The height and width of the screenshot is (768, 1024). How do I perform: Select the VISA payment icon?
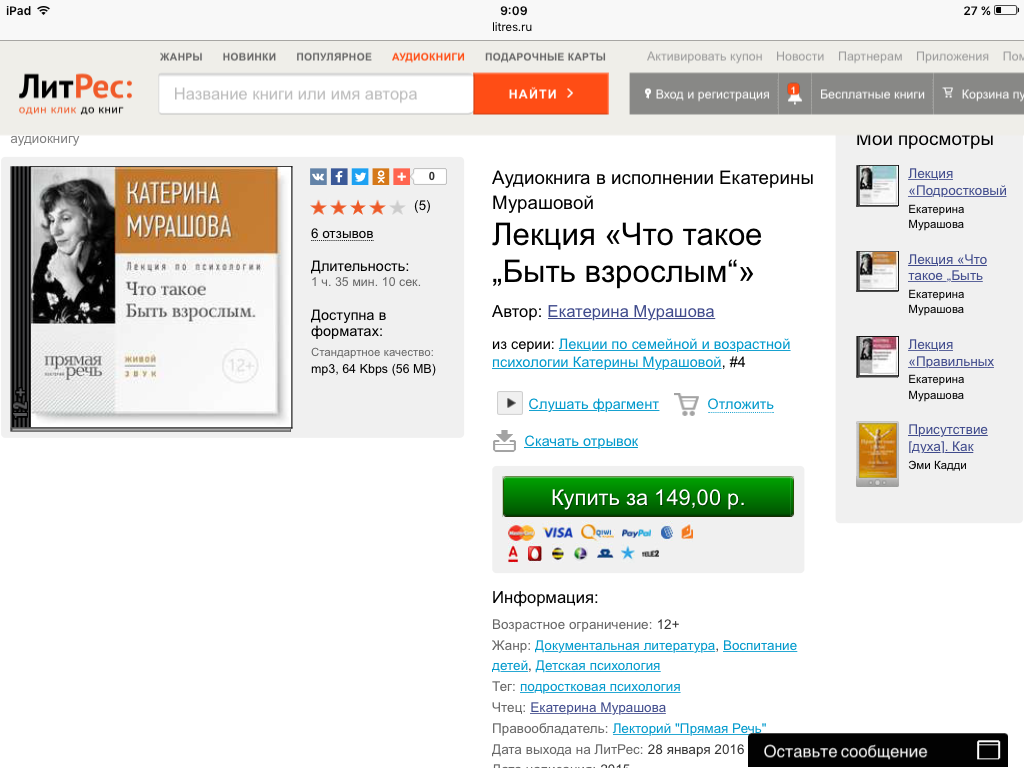coord(558,533)
